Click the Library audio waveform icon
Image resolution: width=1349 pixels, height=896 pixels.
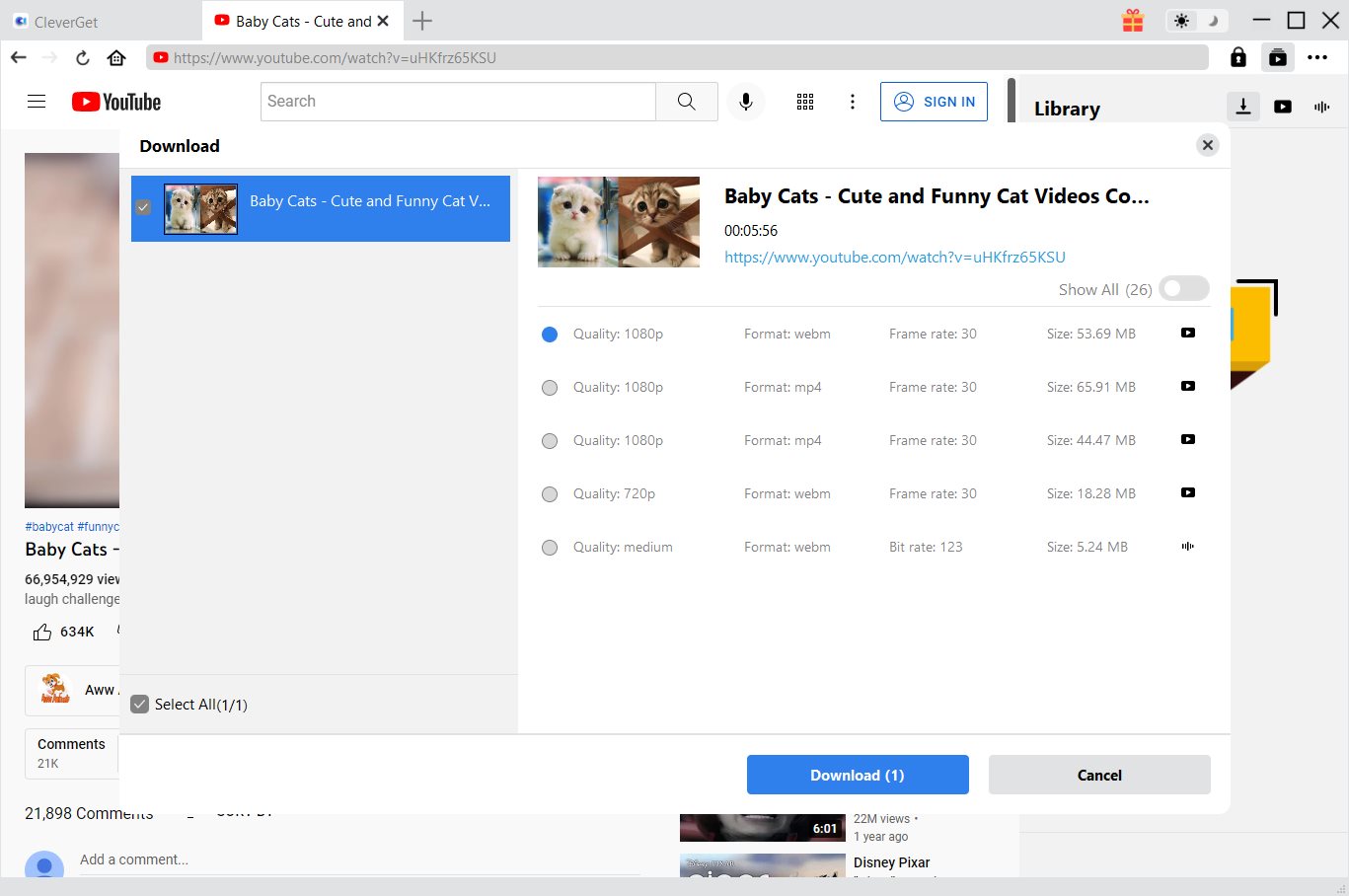[1321, 107]
